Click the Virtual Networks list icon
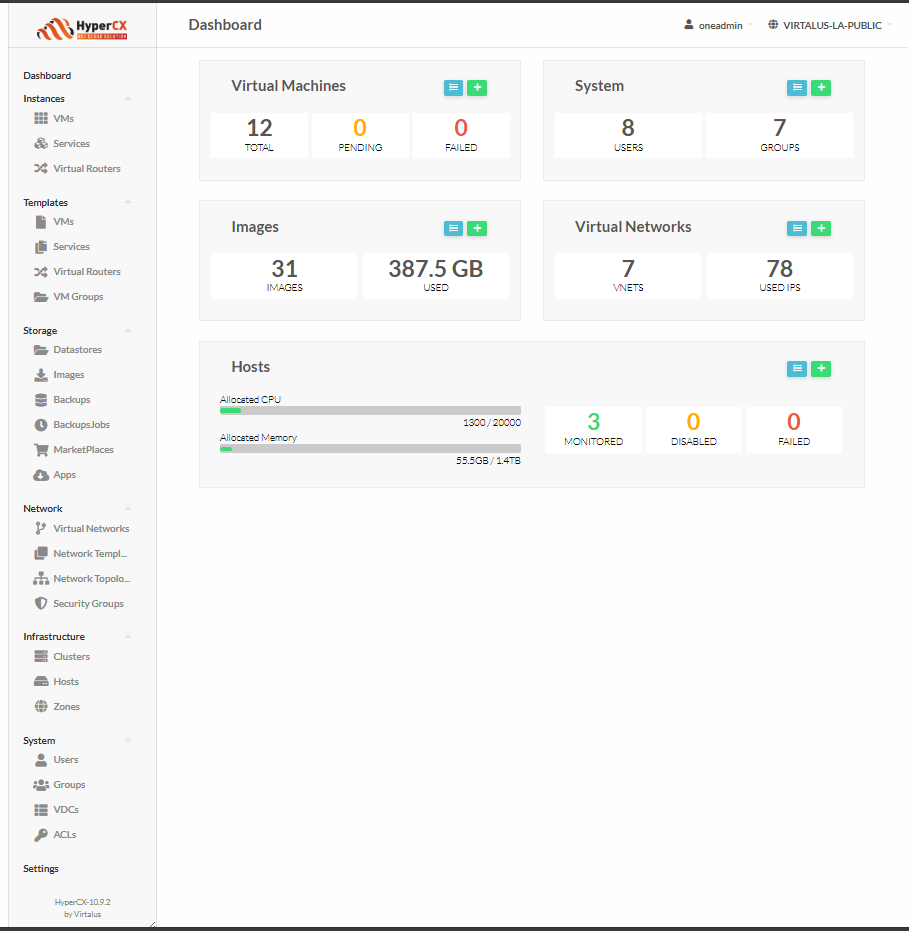The height and width of the screenshot is (931, 909). coord(797,229)
